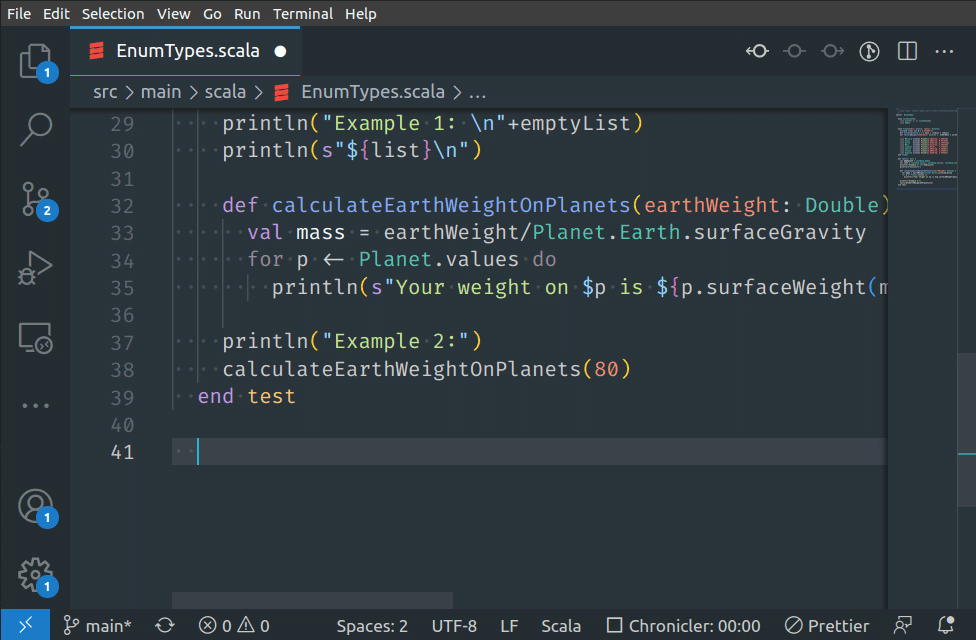976x640 pixels.
Task: Click the code minimap preview
Action: tap(926, 148)
